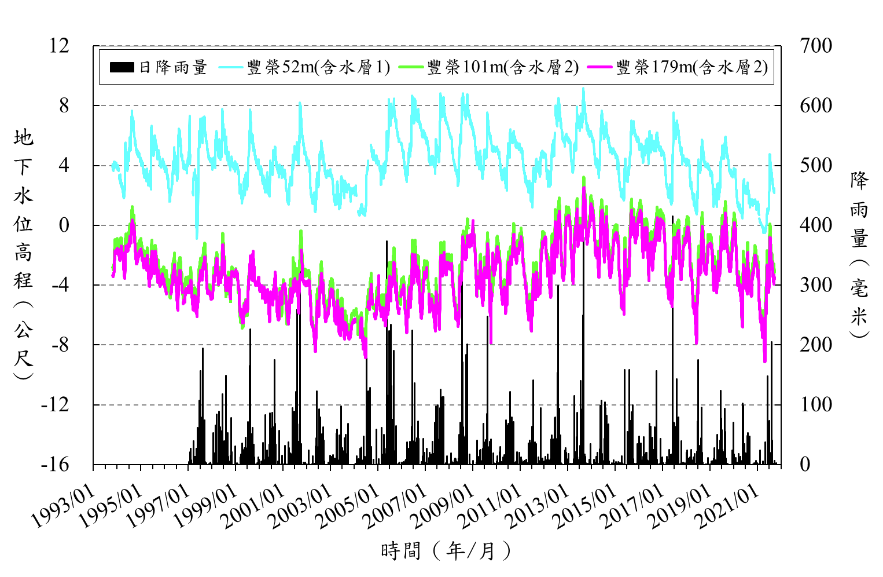
Task: Click the magenta line's lowest dip near right end
Action: [x=765, y=361]
